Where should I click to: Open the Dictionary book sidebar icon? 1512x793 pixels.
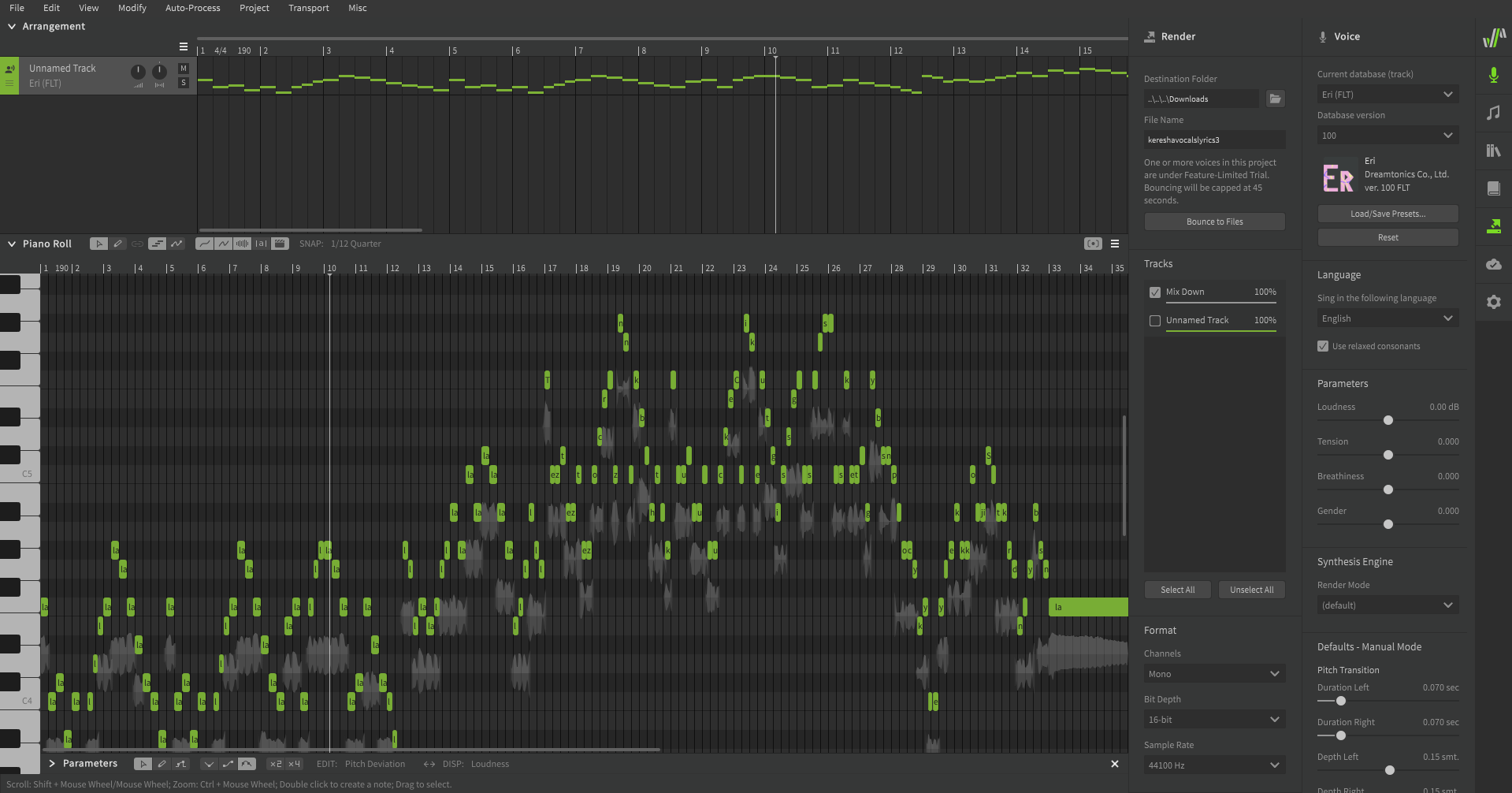[1493, 188]
